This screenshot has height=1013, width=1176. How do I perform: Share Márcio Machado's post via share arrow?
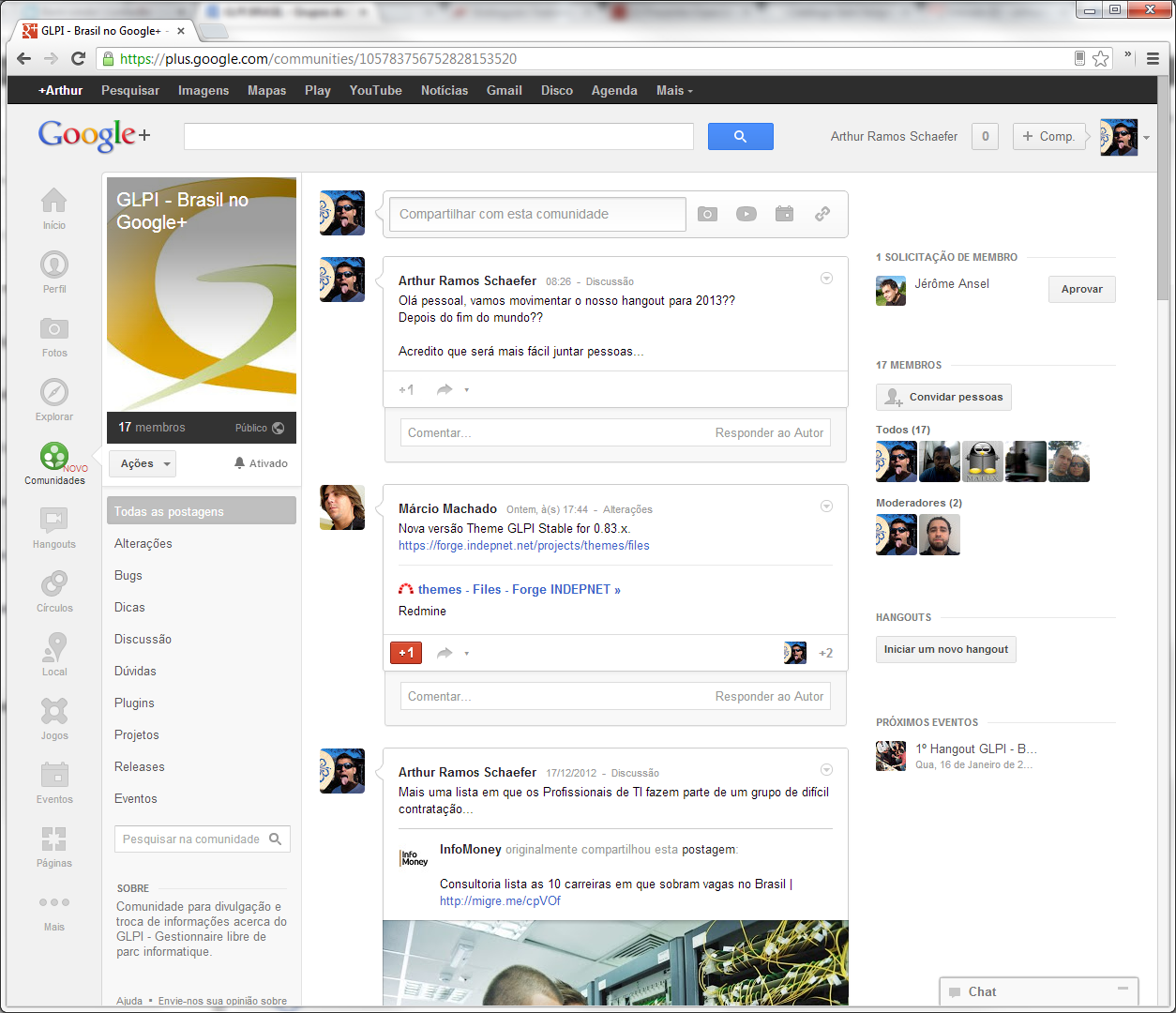pos(445,653)
